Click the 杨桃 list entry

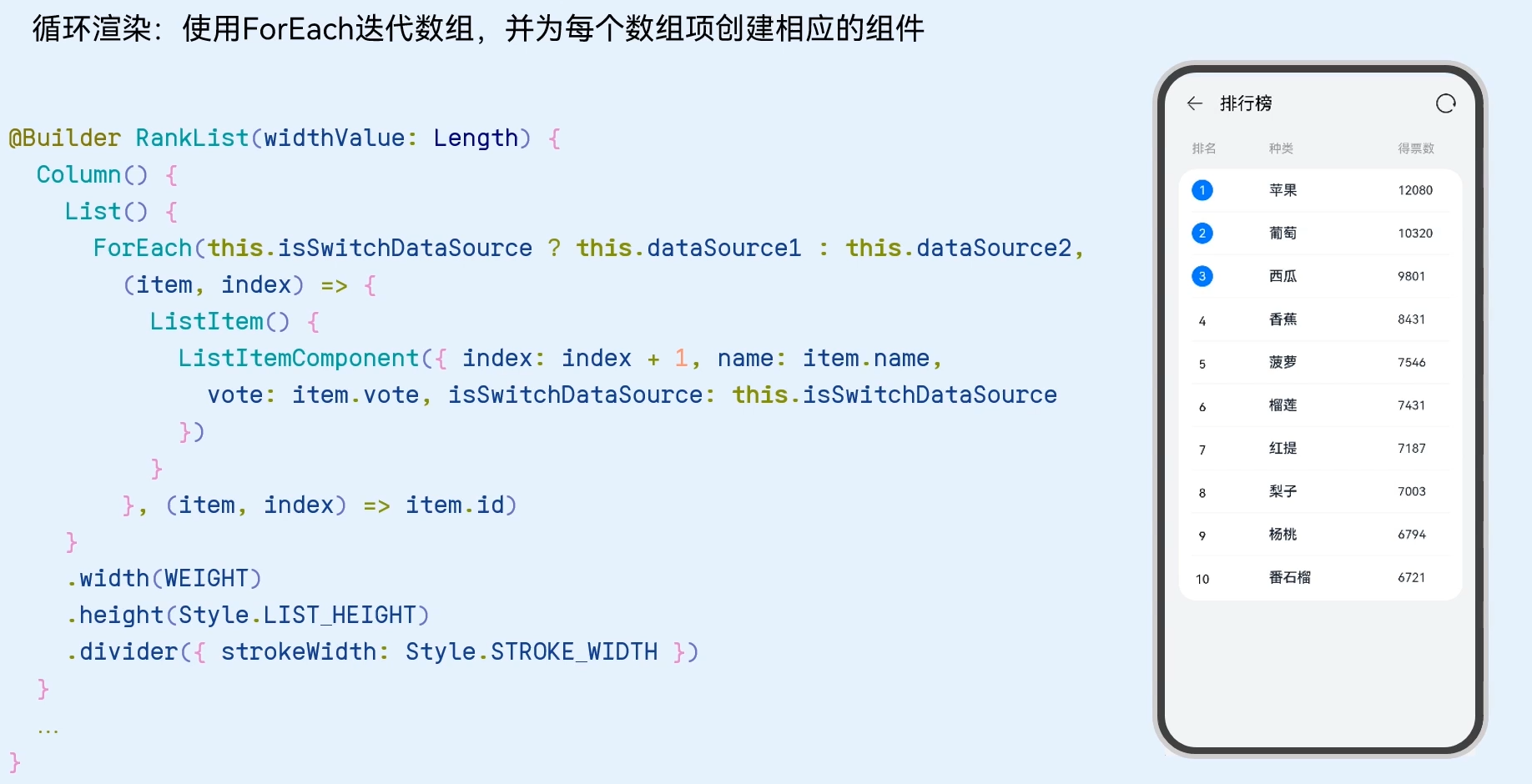[1283, 535]
